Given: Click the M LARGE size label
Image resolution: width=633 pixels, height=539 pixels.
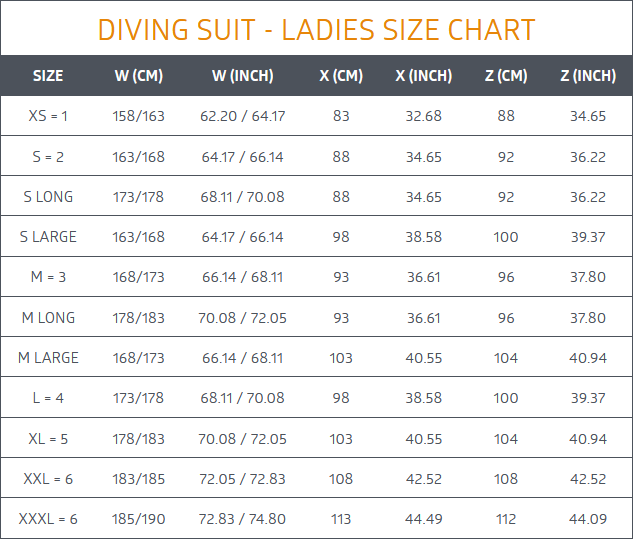Looking at the screenshot, I should 48,358.
